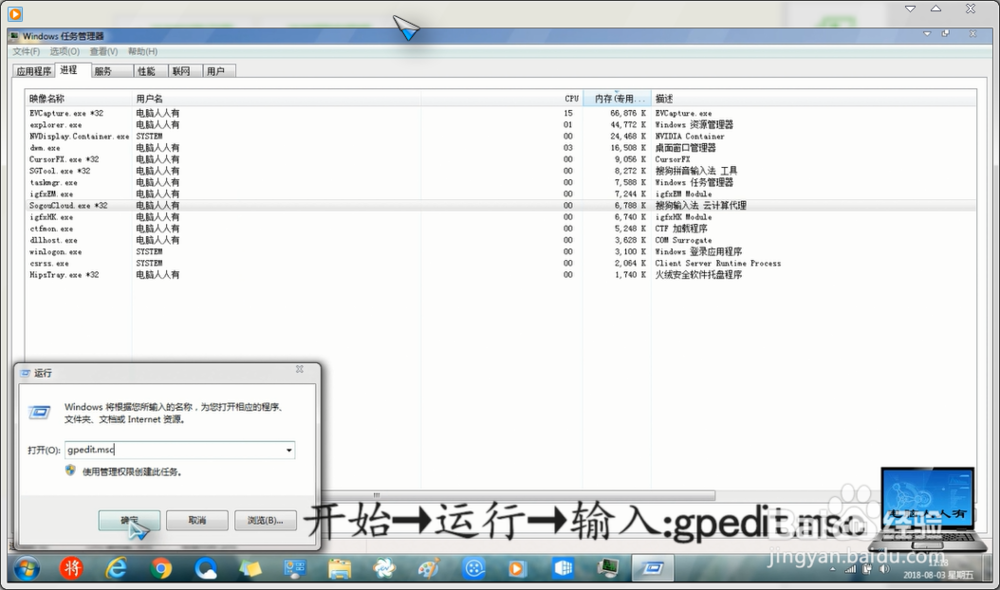Viewport: 1000px width, 590px height.
Task: Select the dwm.exe process
Action: click(500, 148)
